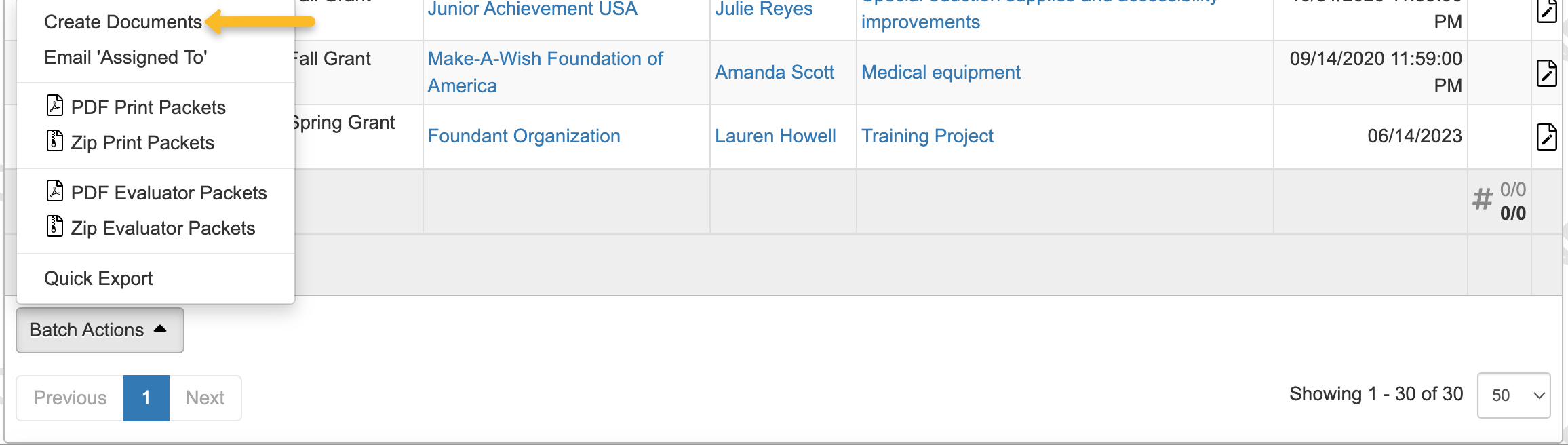Click the hash count icon in the summary row
This screenshot has width=1568, height=445.
(1483, 200)
